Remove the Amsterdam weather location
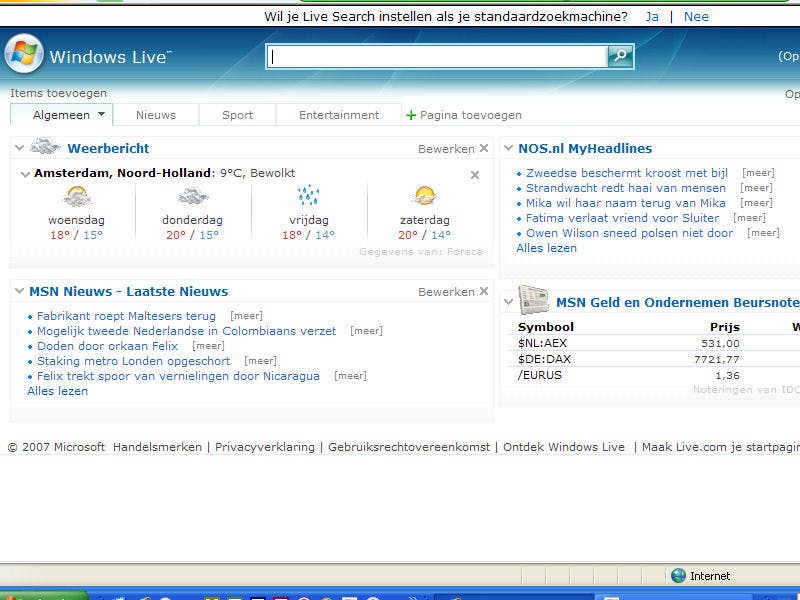 click(x=474, y=175)
